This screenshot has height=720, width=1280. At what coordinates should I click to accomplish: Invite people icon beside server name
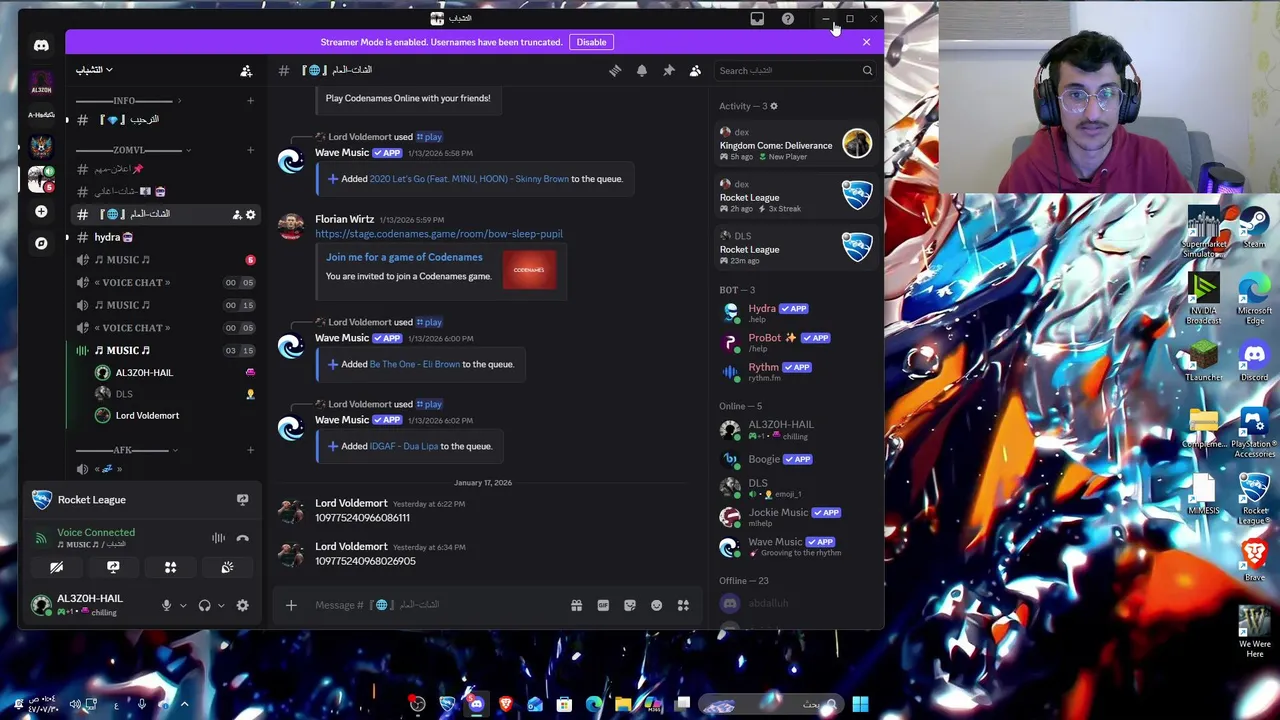coord(246,70)
